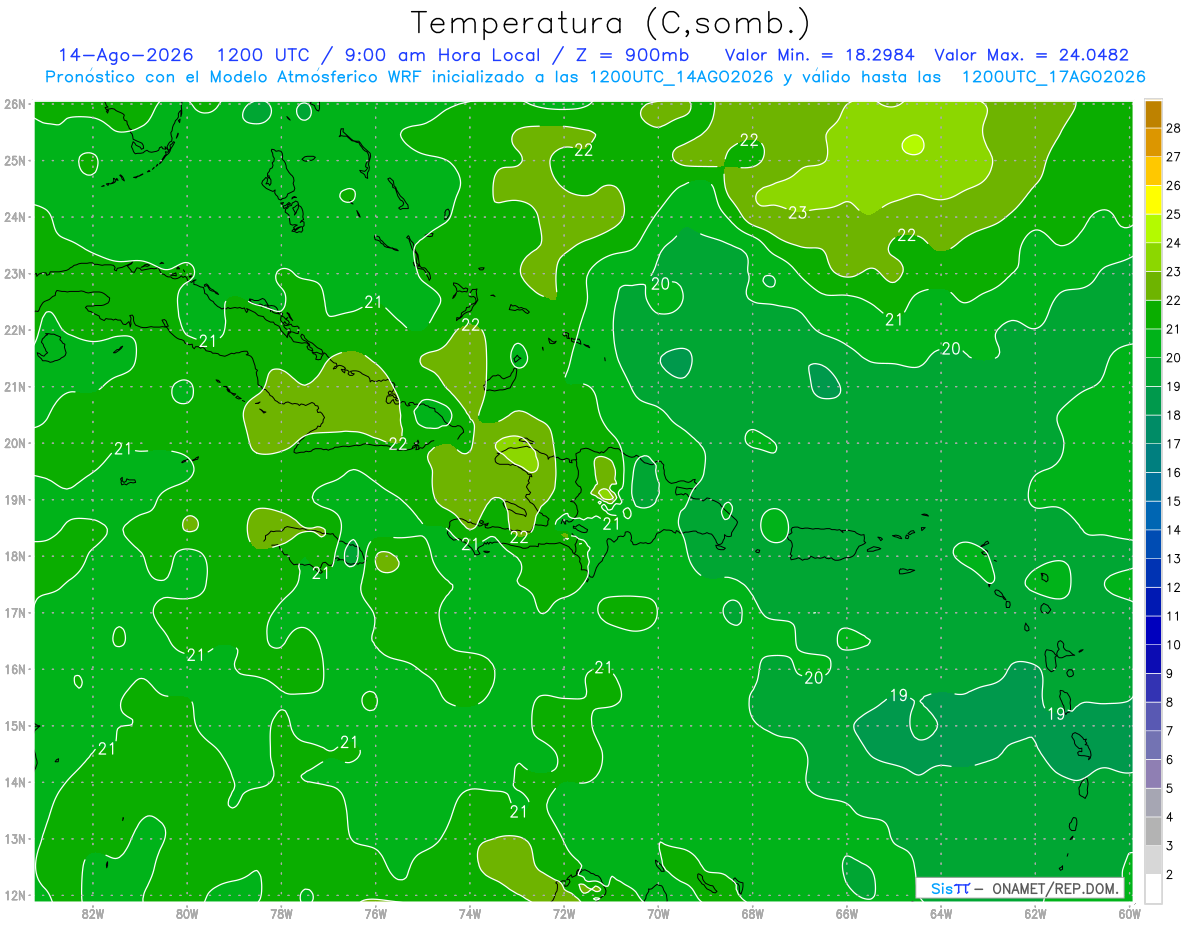Click the "60W" longitude axis label
Image resolution: width=1200 pixels, height=927 pixels.
(x=1130, y=913)
